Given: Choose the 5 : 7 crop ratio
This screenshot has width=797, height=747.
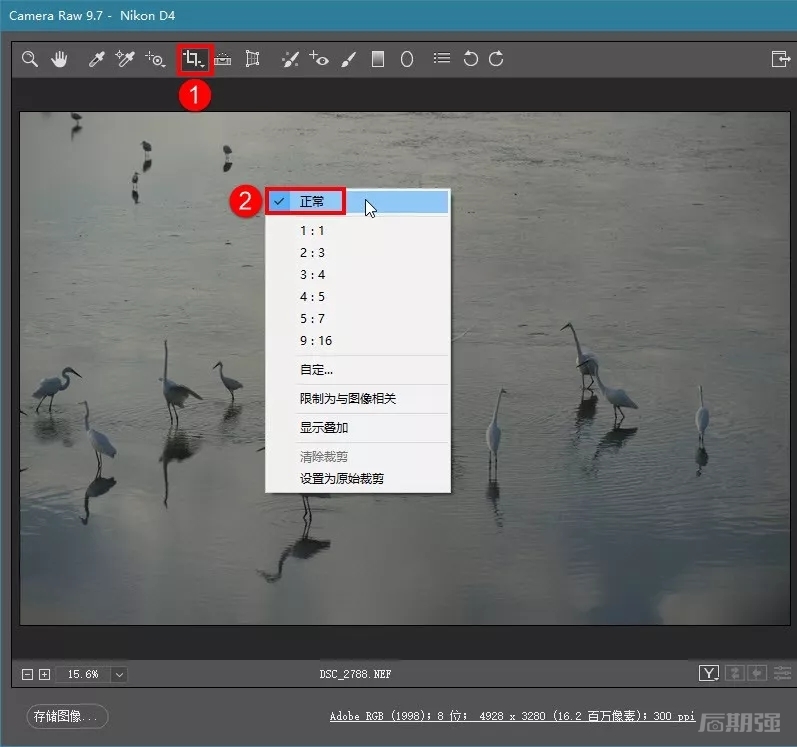Looking at the screenshot, I should coord(358,319).
